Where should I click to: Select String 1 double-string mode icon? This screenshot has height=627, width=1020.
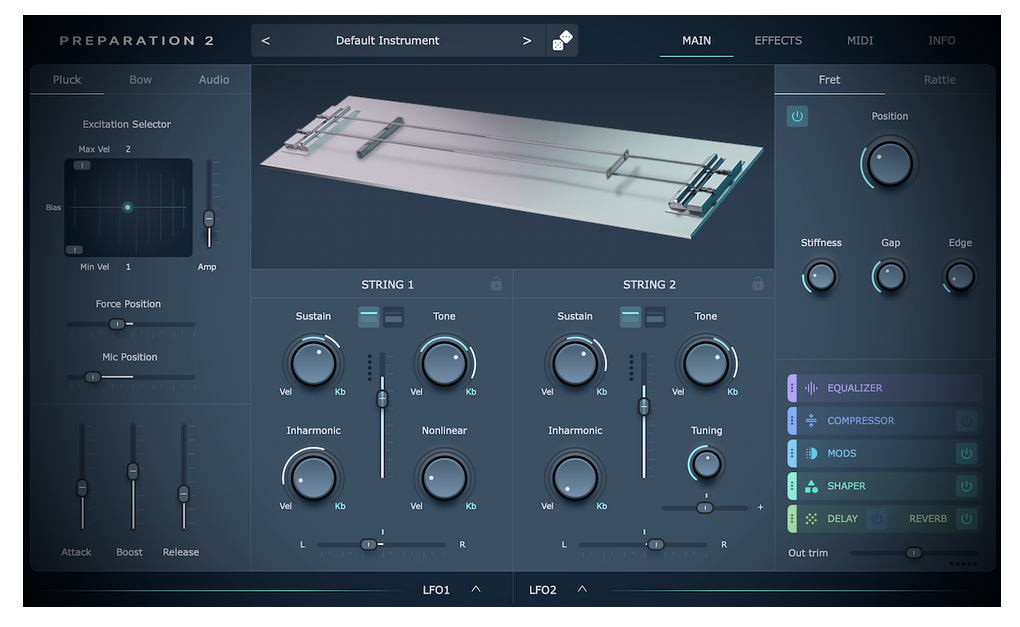pyautogui.click(x=394, y=317)
